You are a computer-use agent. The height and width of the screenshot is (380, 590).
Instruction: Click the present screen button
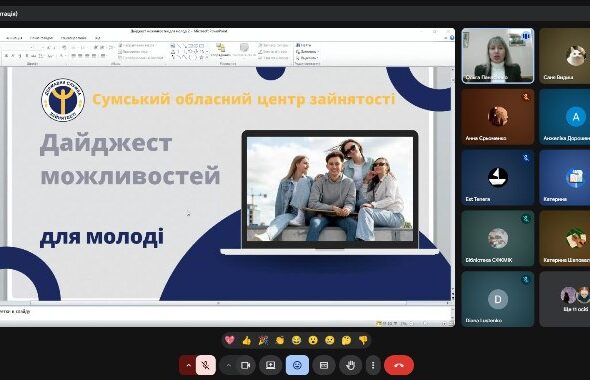pyautogui.click(x=271, y=365)
